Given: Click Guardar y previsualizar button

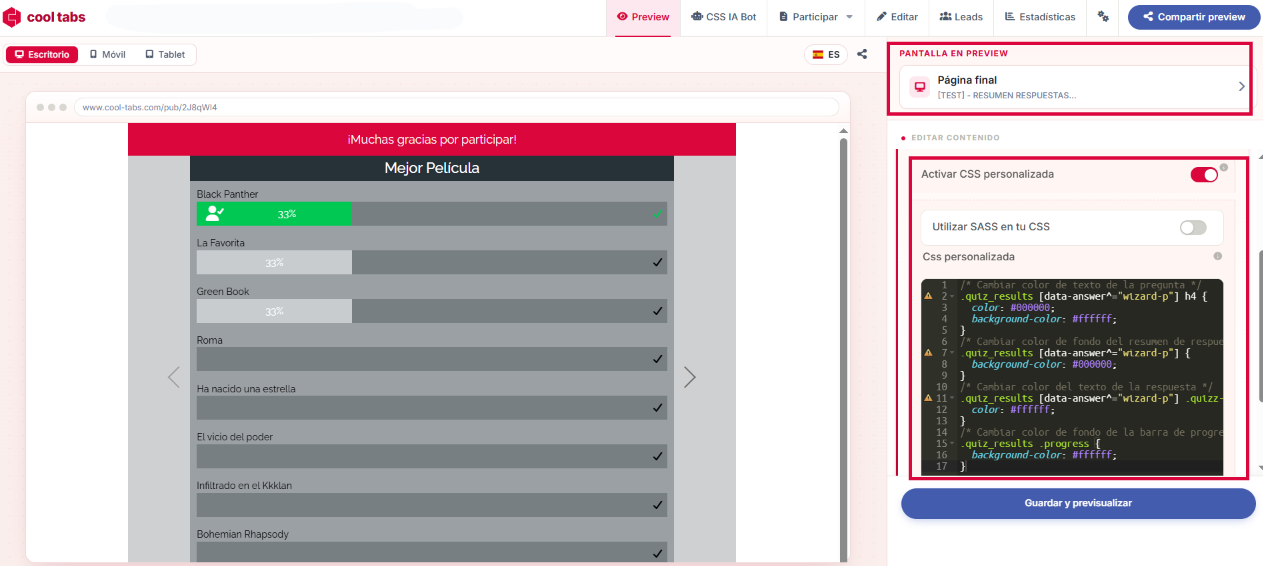Looking at the screenshot, I should point(1078,503).
